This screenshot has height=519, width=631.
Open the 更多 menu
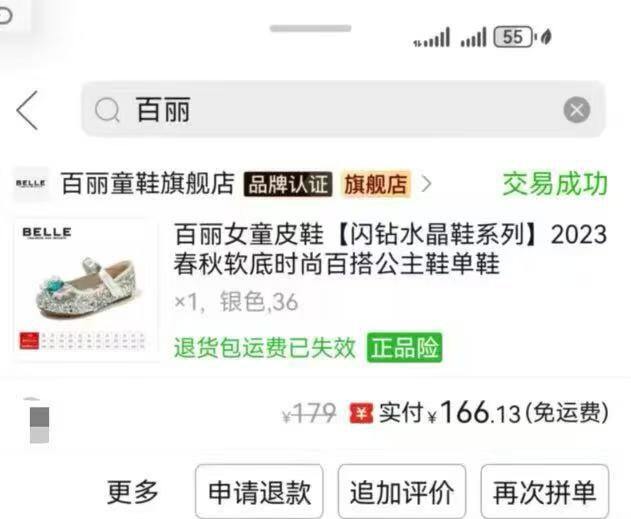132,492
